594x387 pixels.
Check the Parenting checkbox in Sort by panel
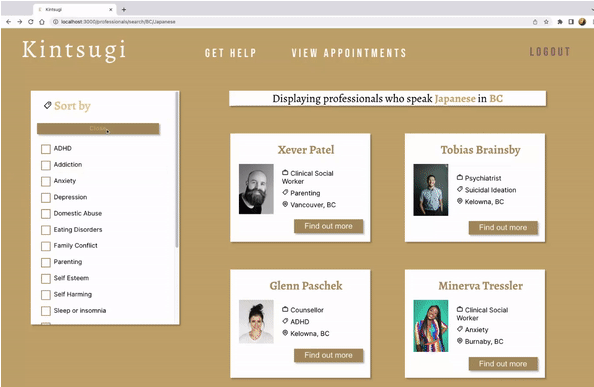point(46,262)
